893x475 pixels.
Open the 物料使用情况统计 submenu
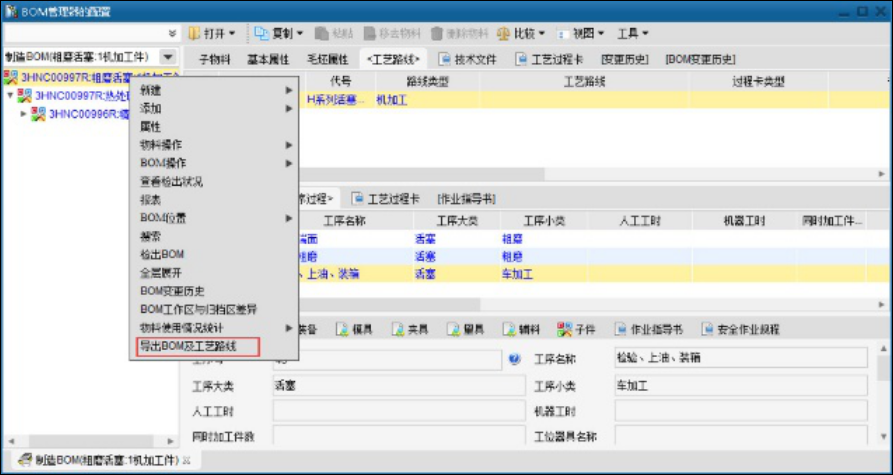coord(214,327)
